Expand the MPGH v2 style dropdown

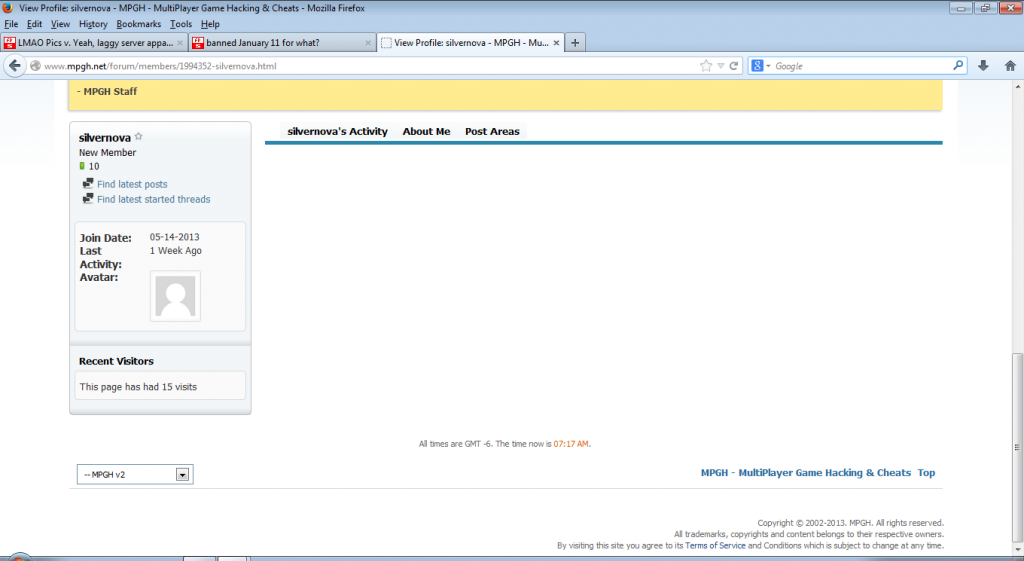click(182, 474)
